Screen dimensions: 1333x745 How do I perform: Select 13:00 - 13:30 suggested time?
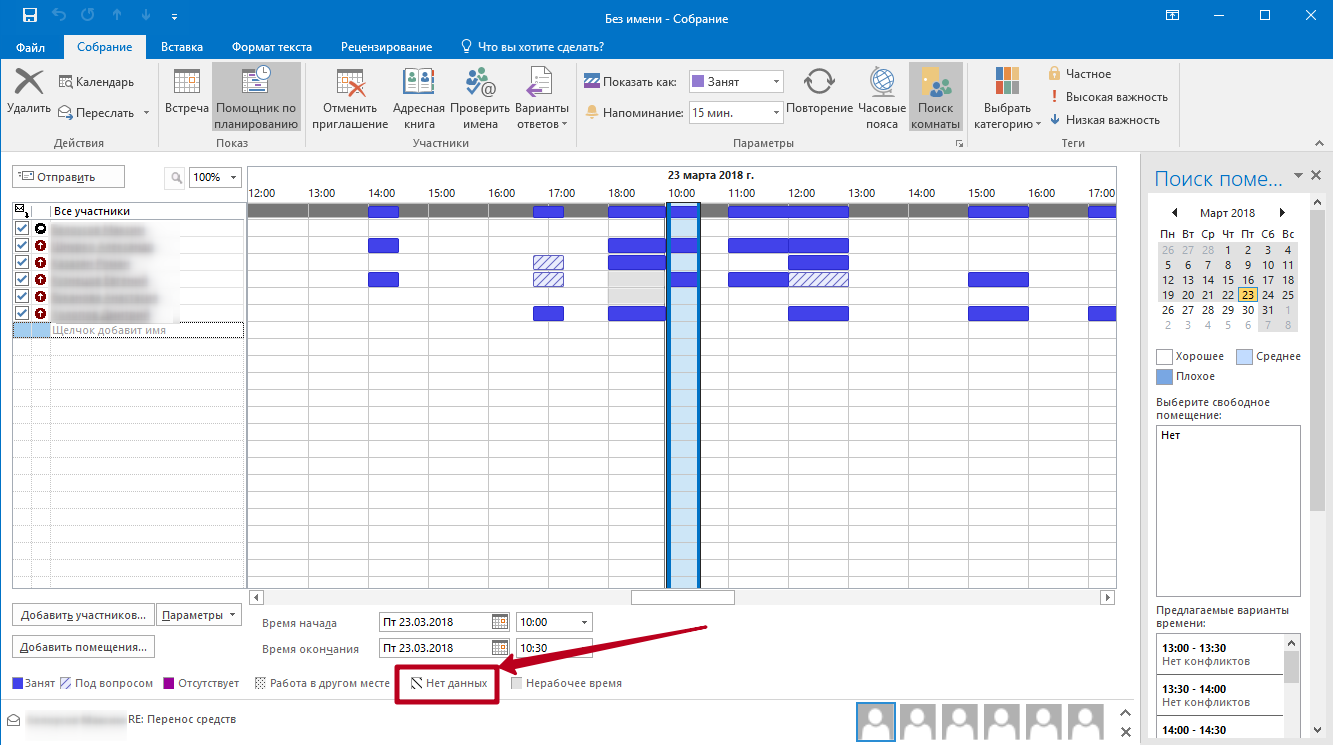1219,654
